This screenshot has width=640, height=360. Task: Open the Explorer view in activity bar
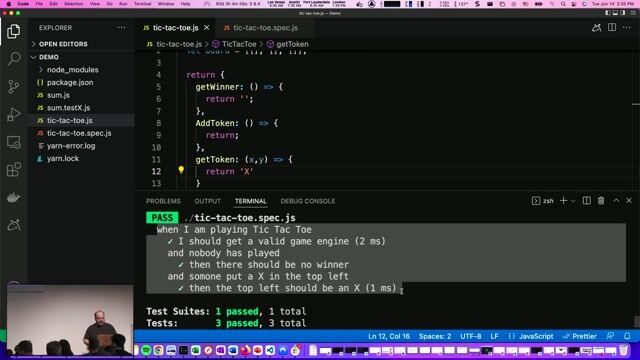coord(13,31)
